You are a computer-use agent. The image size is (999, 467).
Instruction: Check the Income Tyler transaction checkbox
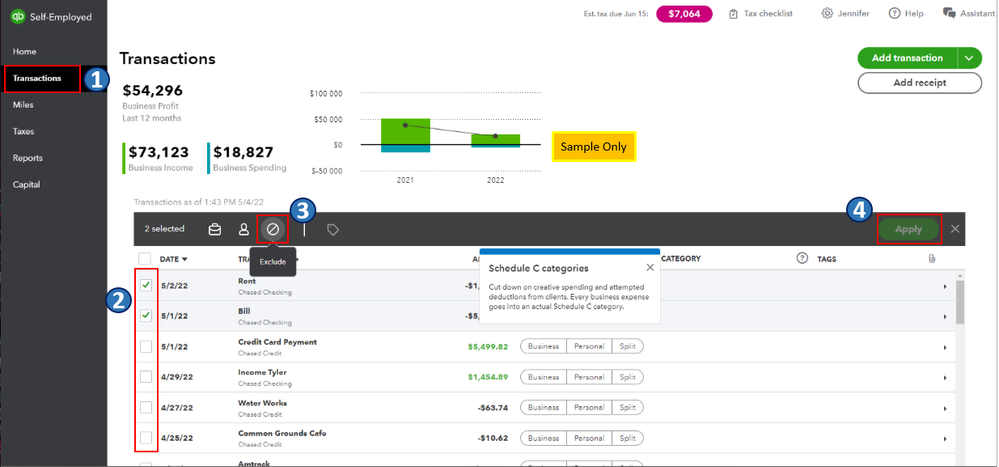(146, 377)
